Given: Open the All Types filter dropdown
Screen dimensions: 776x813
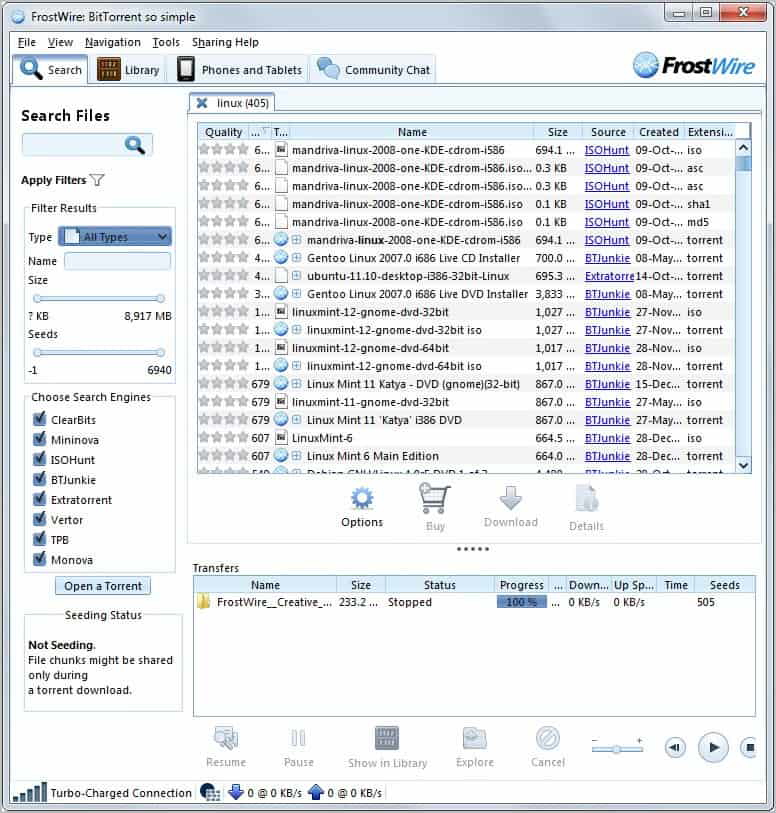Looking at the screenshot, I should point(115,236).
